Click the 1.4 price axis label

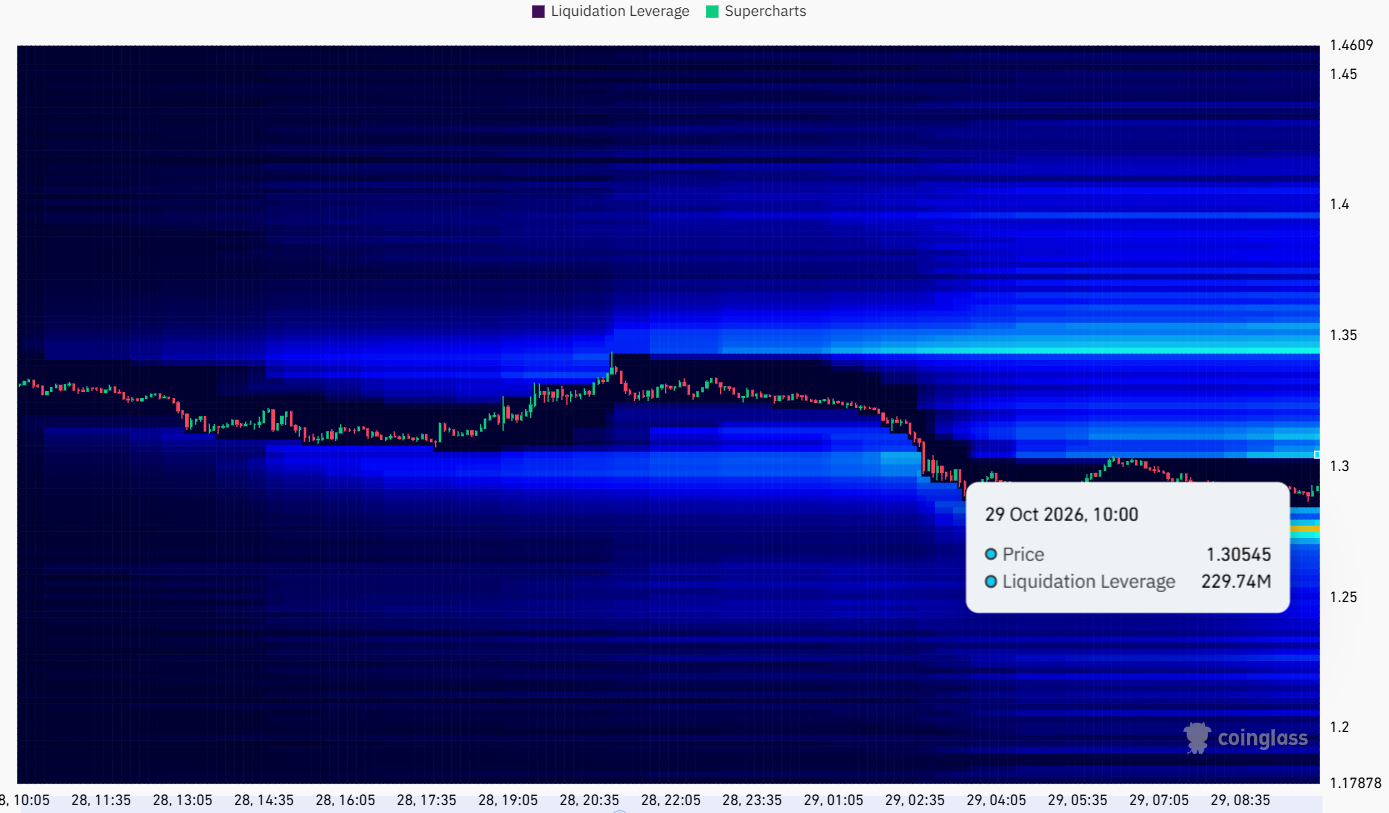(1339, 204)
